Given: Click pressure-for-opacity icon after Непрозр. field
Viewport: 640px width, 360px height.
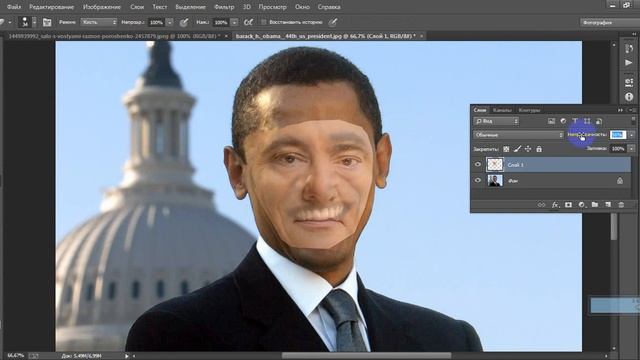Looking at the screenshot, I should coord(184,22).
